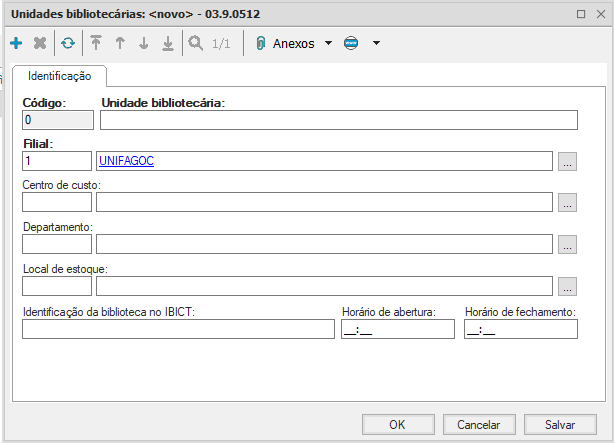Click the add new record plus icon

pyautogui.click(x=16, y=44)
